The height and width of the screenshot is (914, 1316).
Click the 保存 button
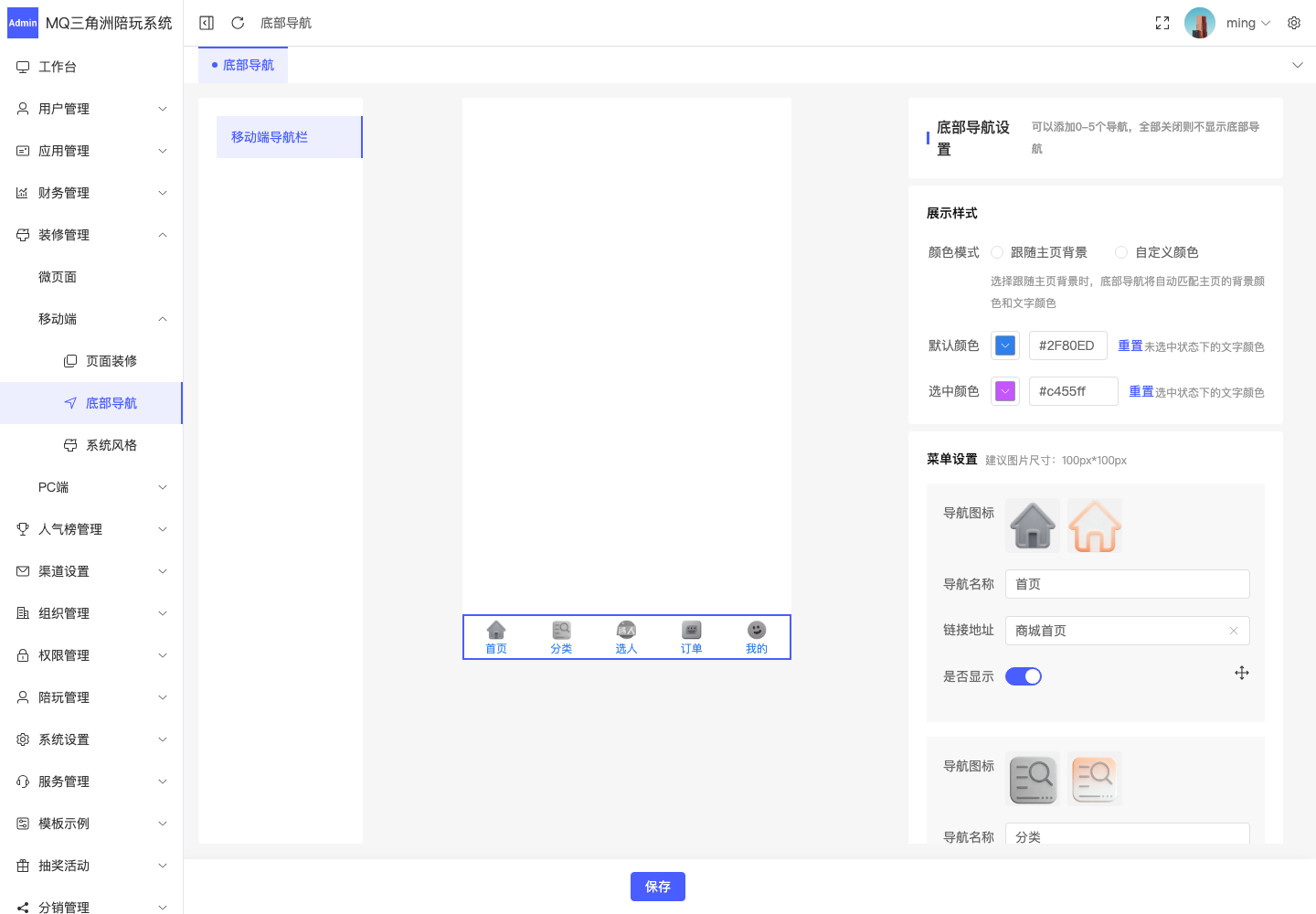[x=658, y=887]
